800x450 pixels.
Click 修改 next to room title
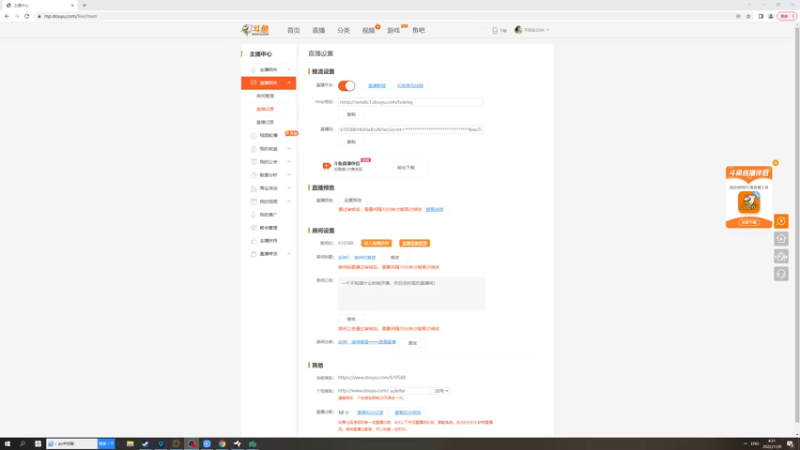click(x=394, y=258)
